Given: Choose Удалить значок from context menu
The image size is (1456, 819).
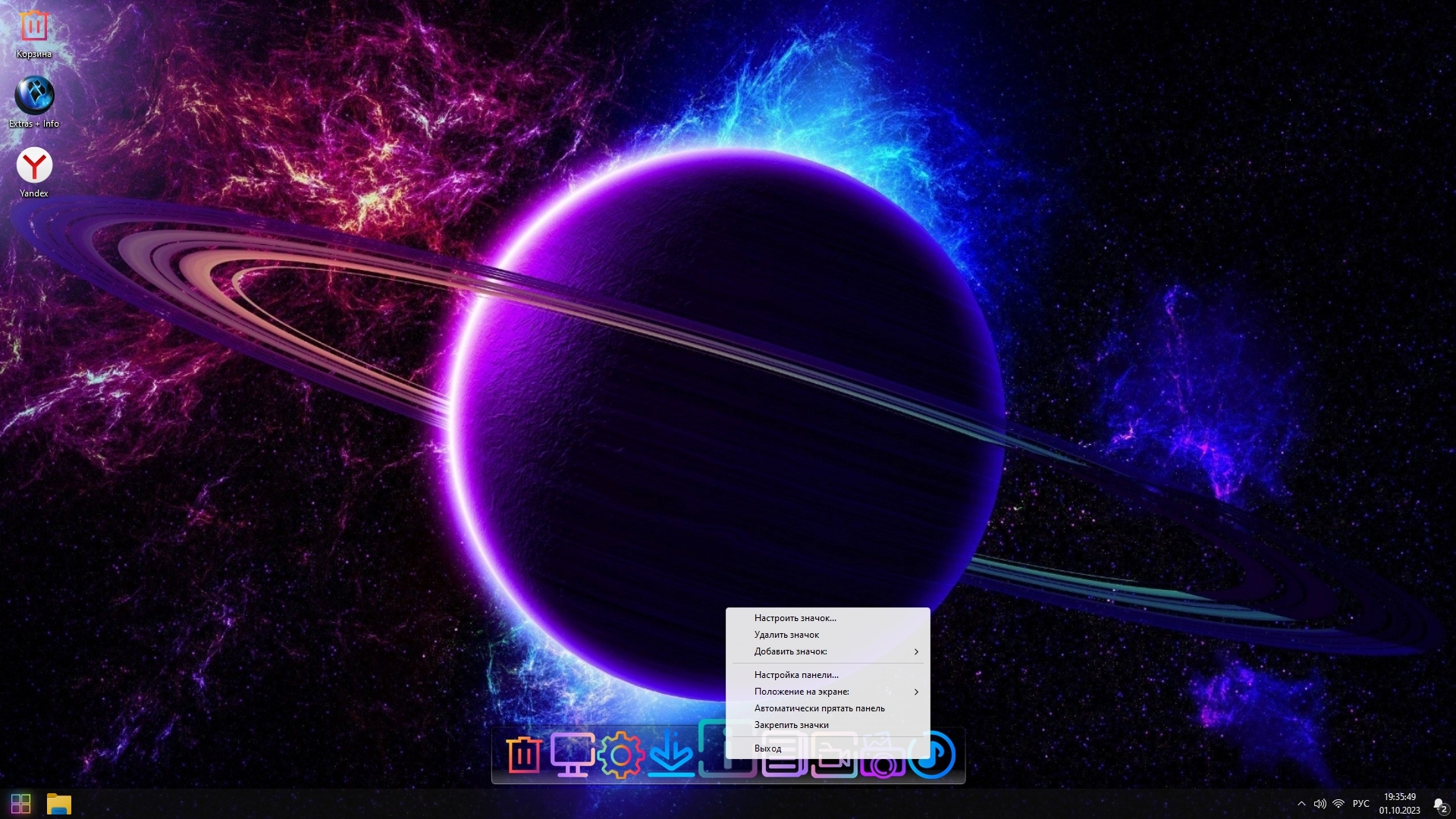Looking at the screenshot, I should tap(786, 635).
